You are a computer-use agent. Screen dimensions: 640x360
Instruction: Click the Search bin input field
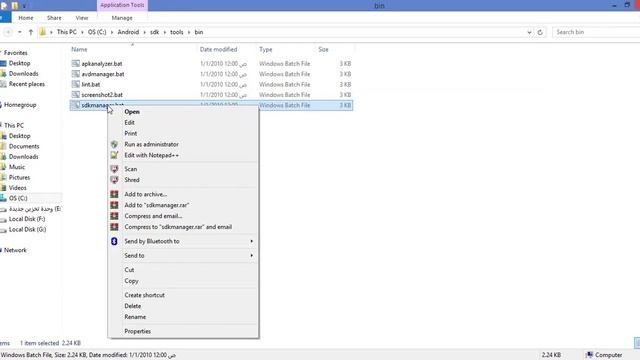click(x=596, y=32)
